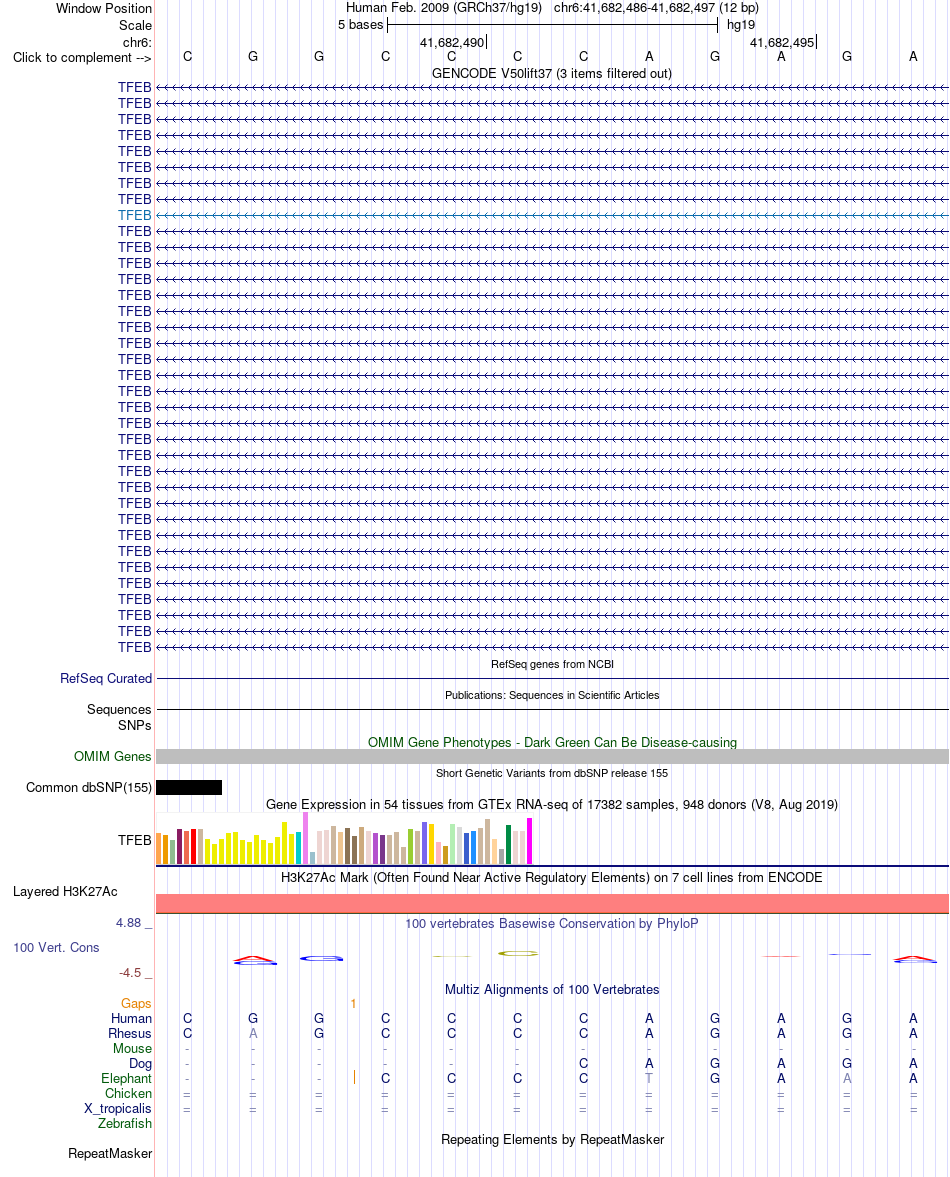Viewport: 950px width, 1177px height.
Task: Click the '5 bases' scale bar text
Action: 360,25
